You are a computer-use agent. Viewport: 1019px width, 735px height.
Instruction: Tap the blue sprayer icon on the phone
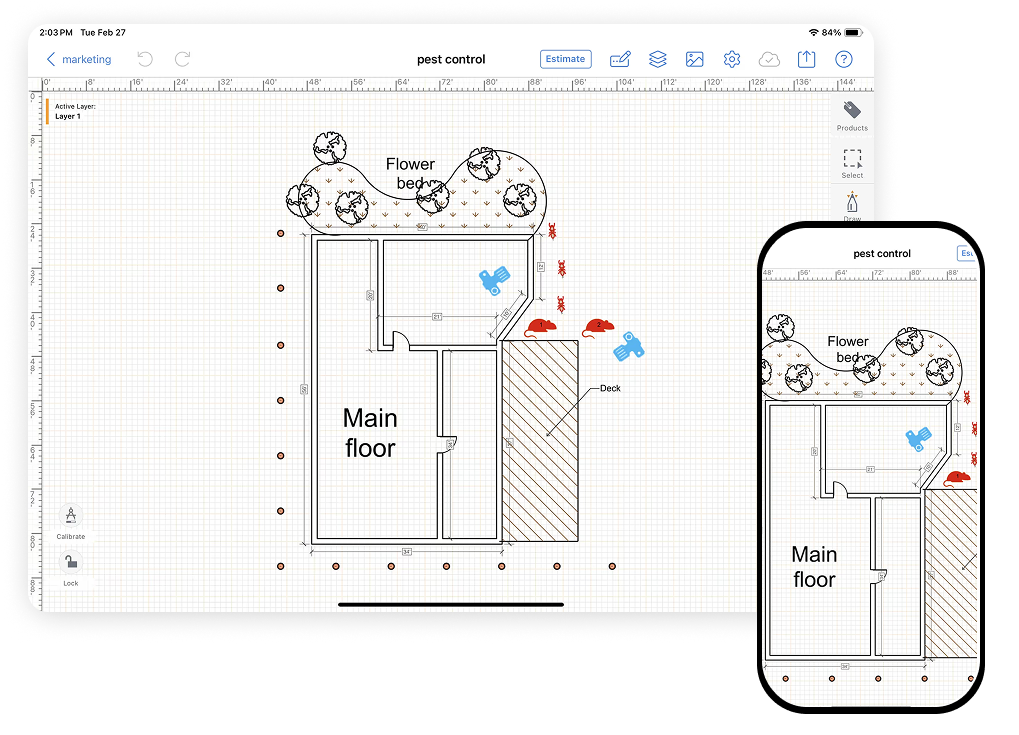click(919, 439)
